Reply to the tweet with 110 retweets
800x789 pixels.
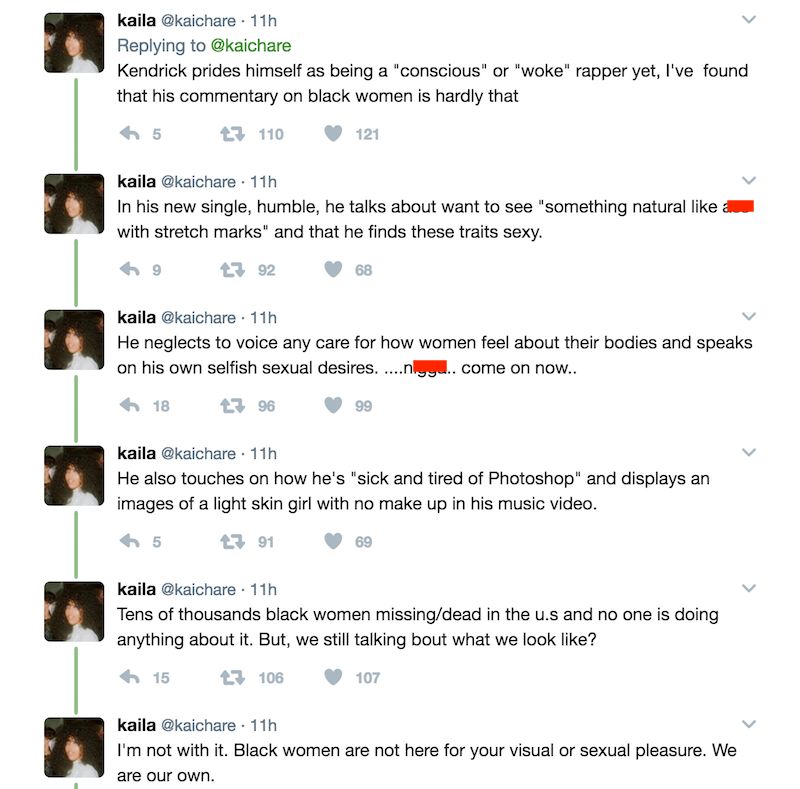[128, 134]
